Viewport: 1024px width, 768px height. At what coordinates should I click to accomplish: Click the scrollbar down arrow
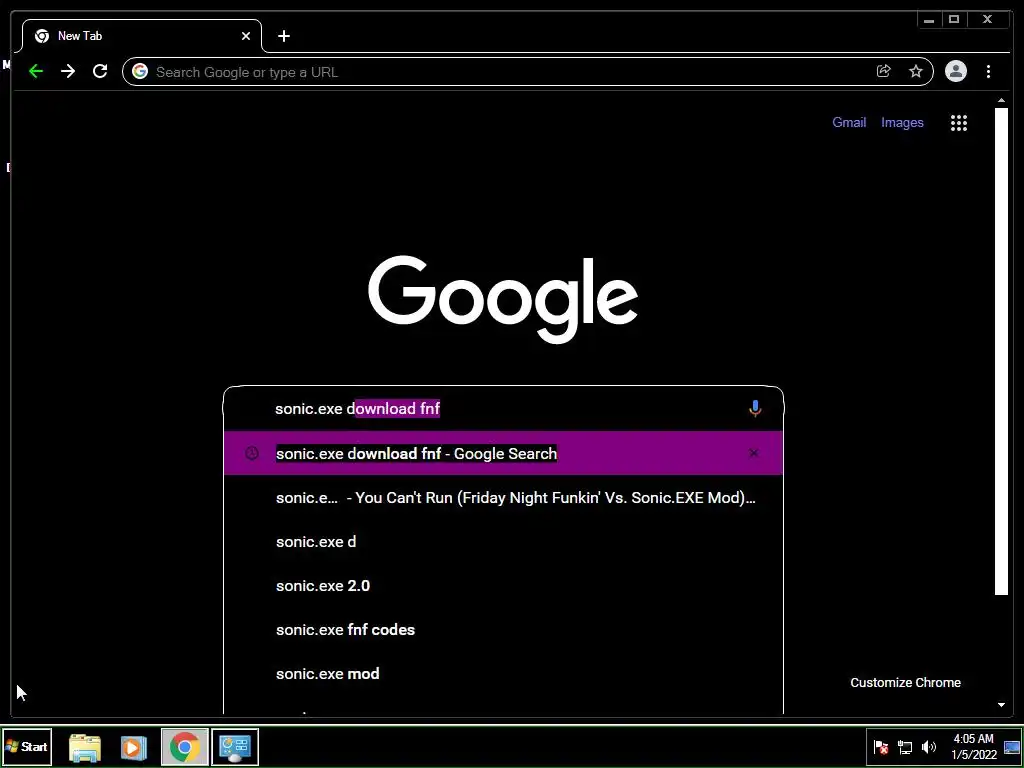pyautogui.click(x=1001, y=705)
